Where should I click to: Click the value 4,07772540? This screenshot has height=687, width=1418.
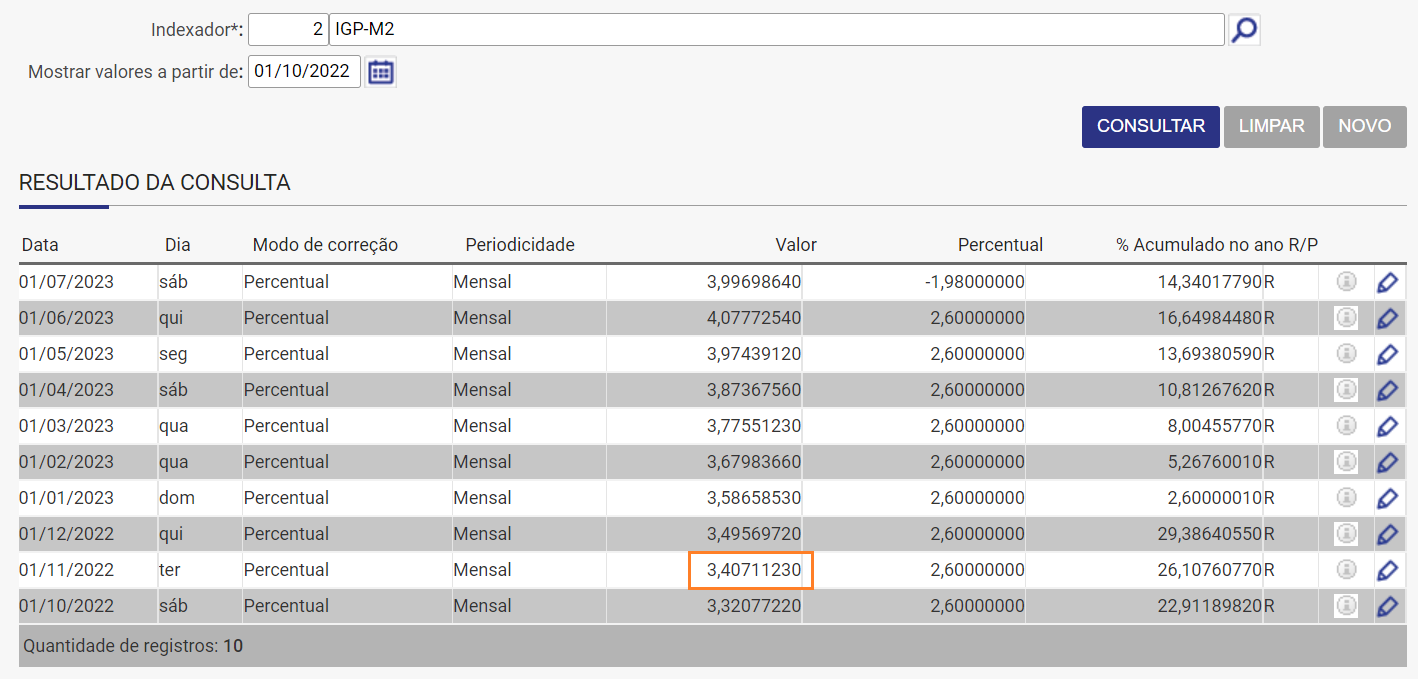click(754, 318)
